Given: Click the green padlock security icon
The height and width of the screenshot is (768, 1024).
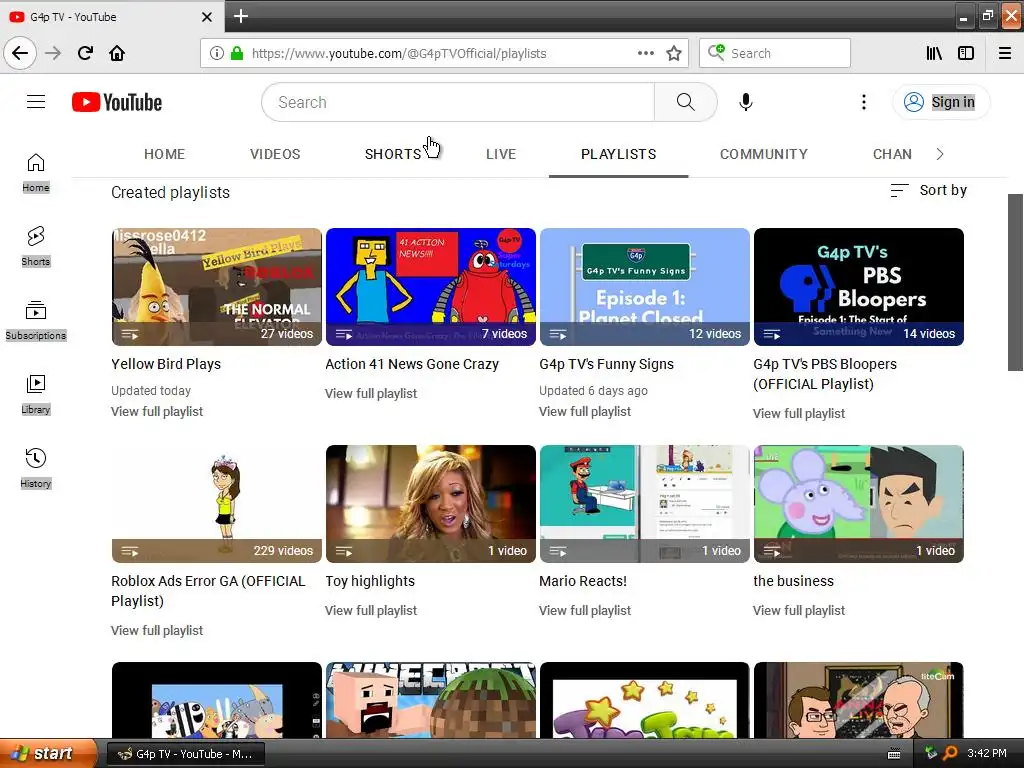Looking at the screenshot, I should click(236, 53).
